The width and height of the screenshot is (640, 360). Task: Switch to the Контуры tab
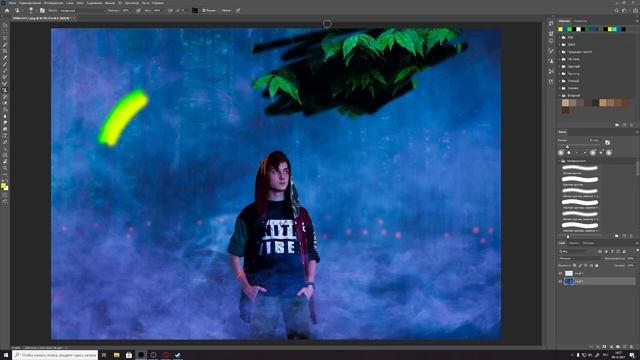point(588,243)
